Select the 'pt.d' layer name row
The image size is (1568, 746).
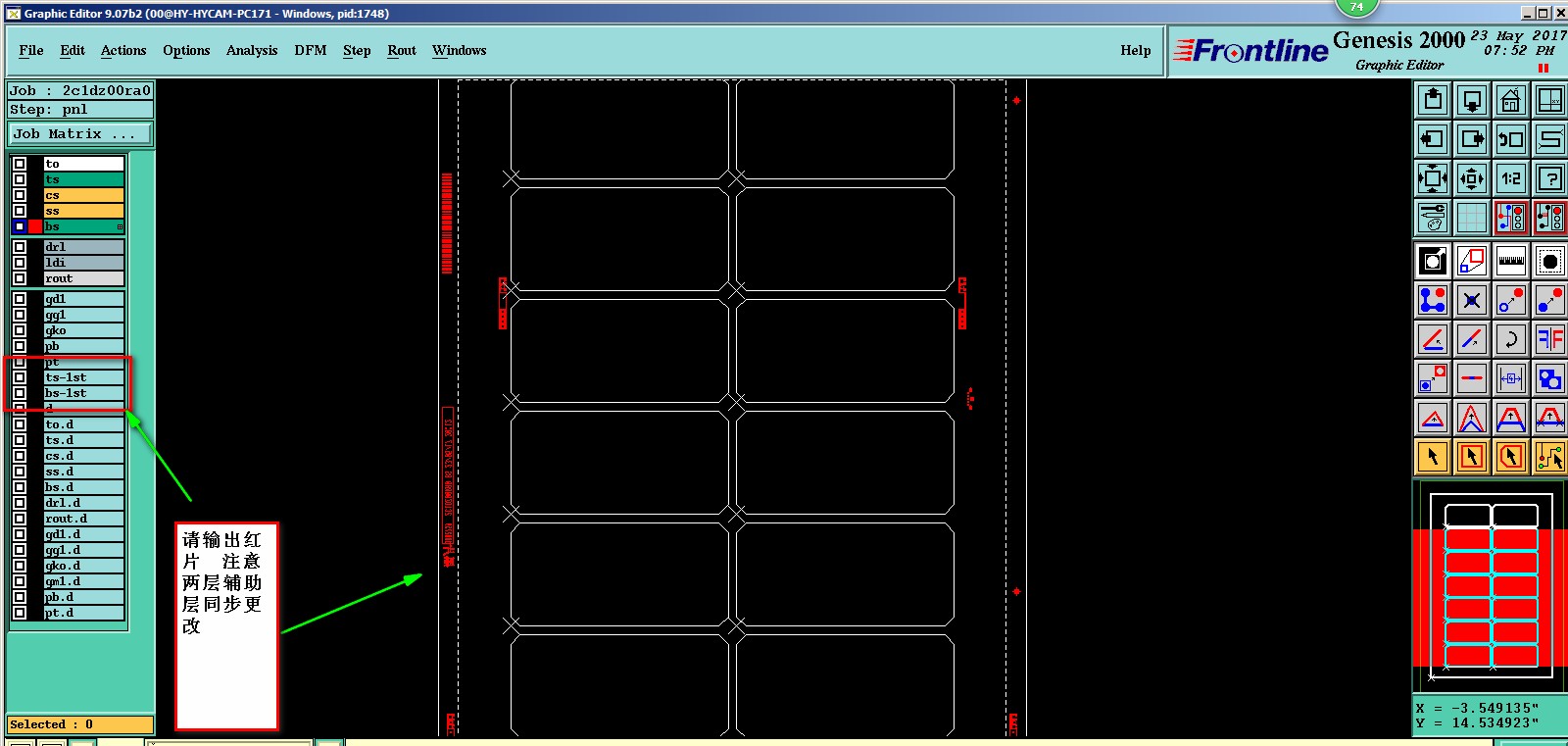click(x=84, y=613)
